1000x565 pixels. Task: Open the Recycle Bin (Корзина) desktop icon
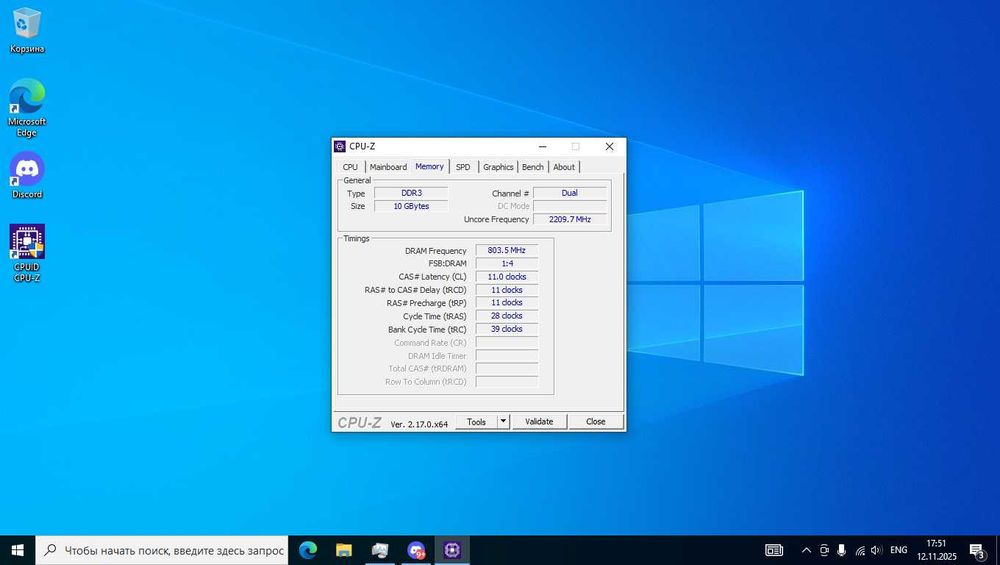click(27, 31)
